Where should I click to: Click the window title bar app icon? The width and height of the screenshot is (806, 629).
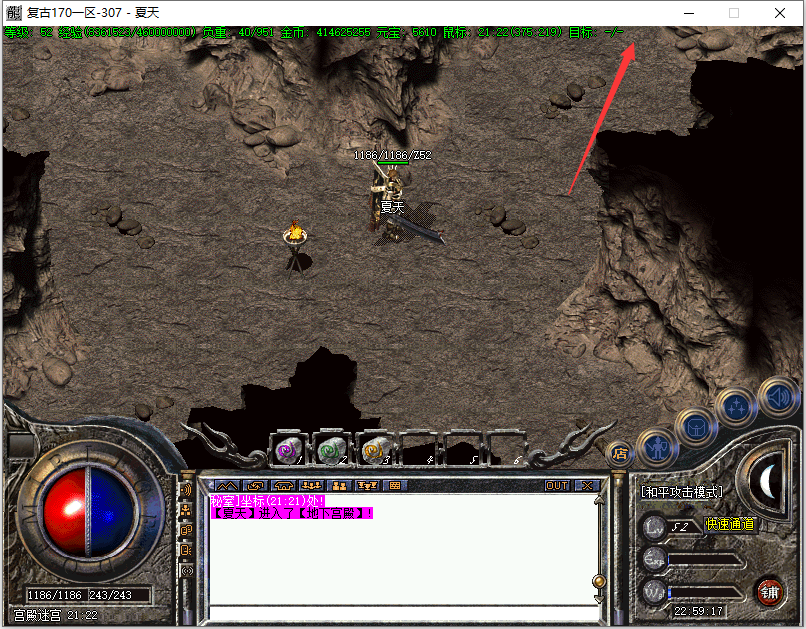click(x=14, y=13)
